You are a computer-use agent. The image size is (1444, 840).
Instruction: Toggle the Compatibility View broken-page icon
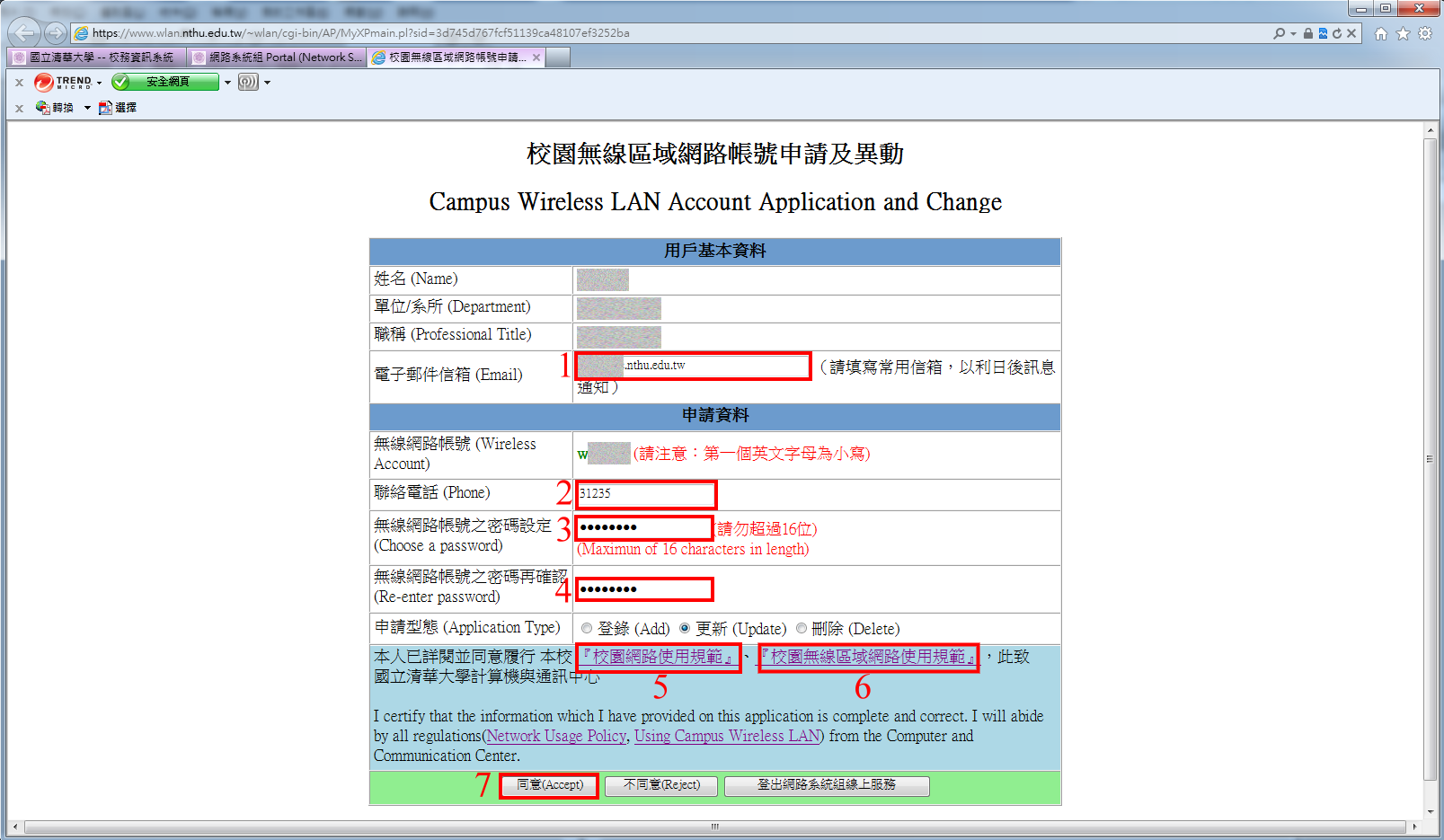pyautogui.click(x=1323, y=33)
